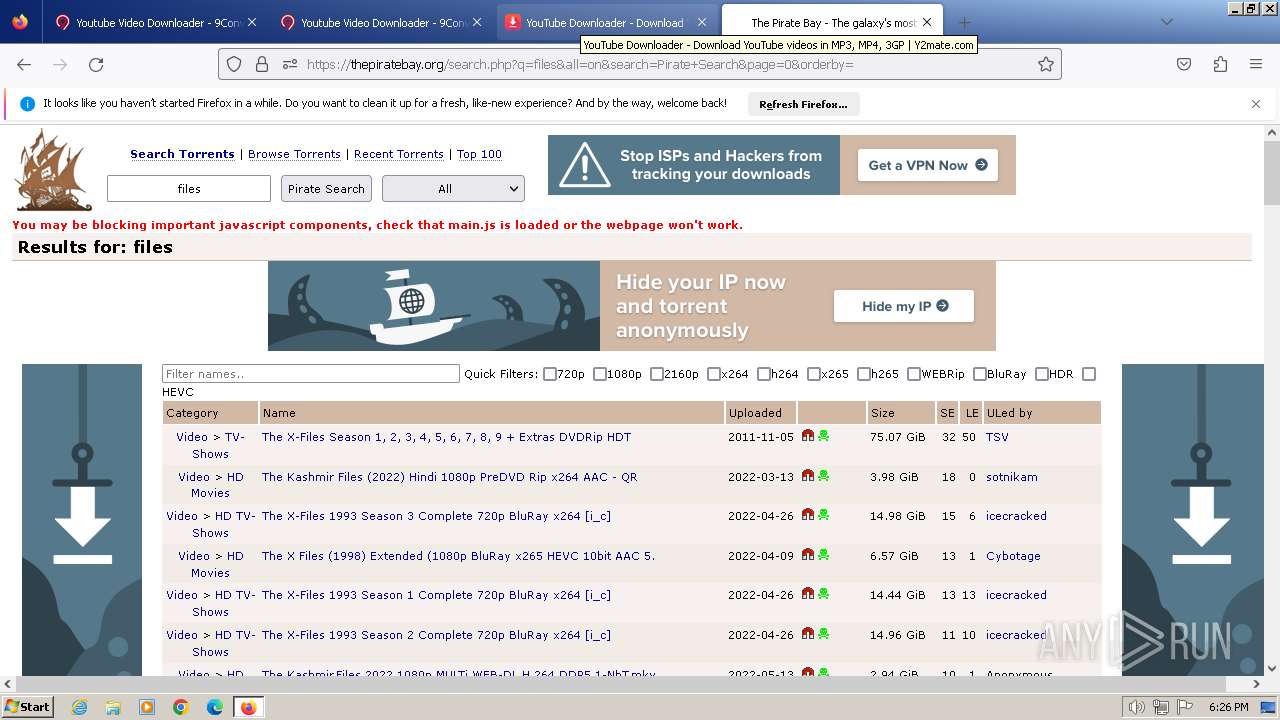1280x720 pixels.
Task: Sort results by SE seeders column
Action: [947, 413]
